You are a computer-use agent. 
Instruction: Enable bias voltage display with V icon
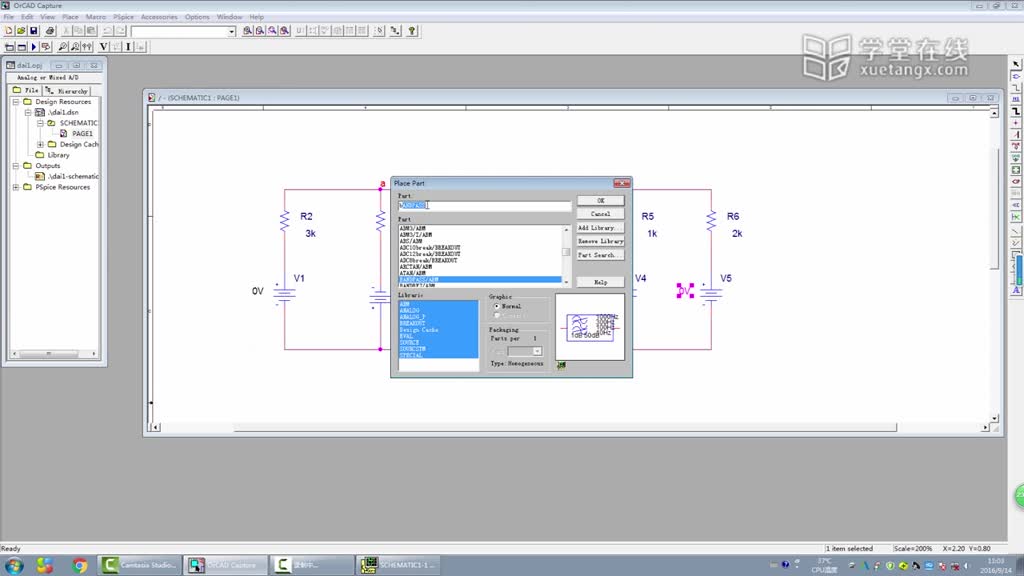pos(103,46)
